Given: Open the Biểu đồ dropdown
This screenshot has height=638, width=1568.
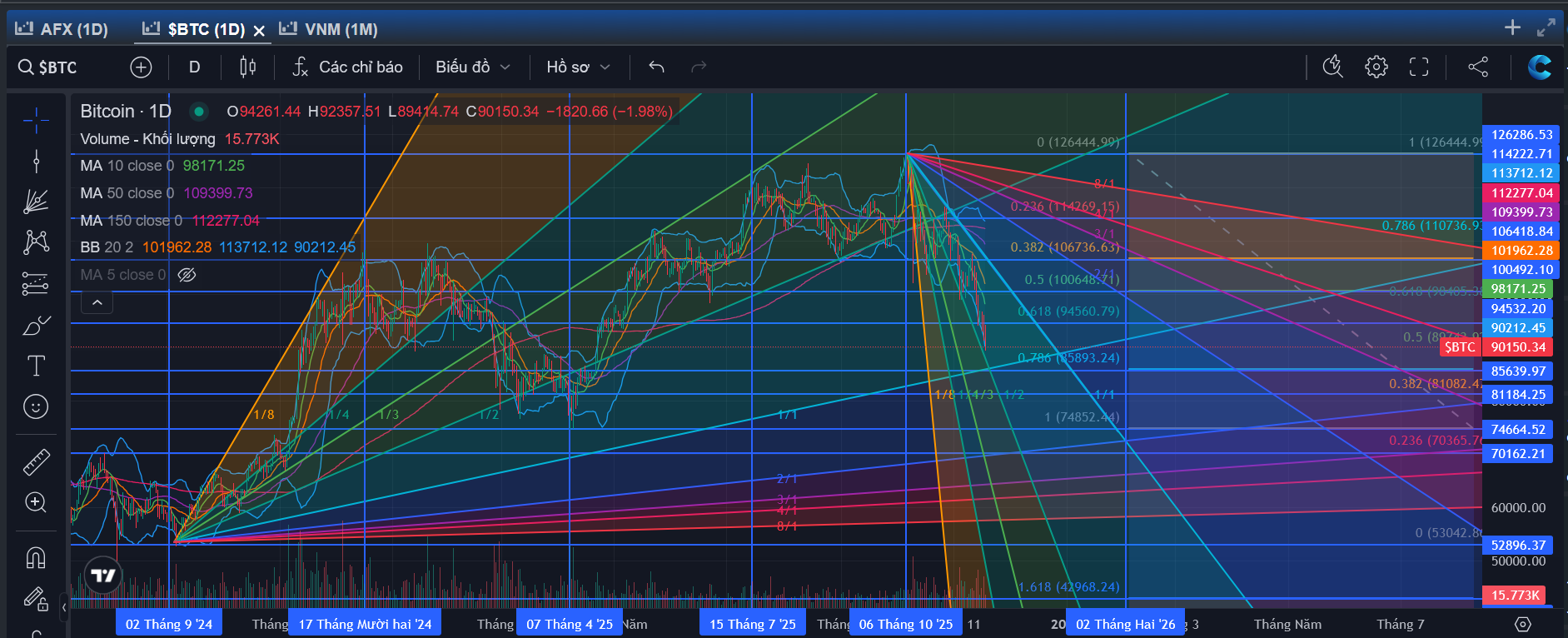Looking at the screenshot, I should click(472, 67).
